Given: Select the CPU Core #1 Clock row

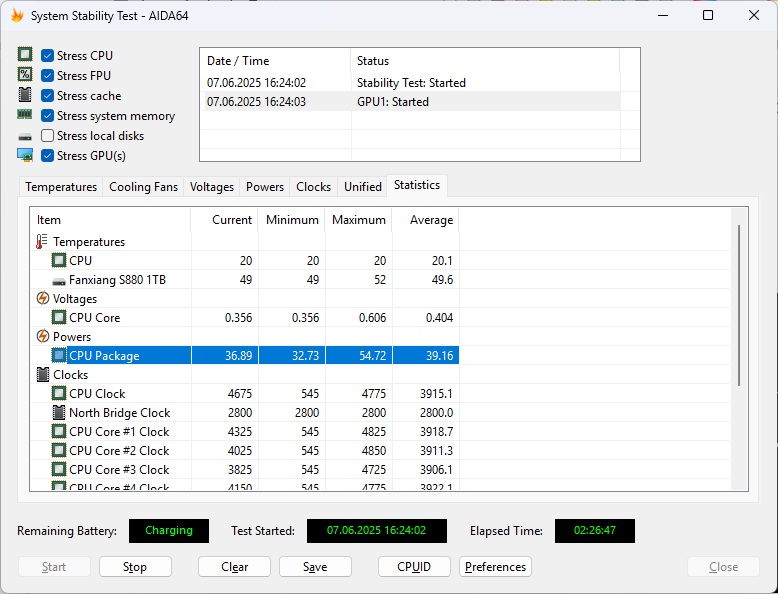Looking at the screenshot, I should click(x=119, y=432).
